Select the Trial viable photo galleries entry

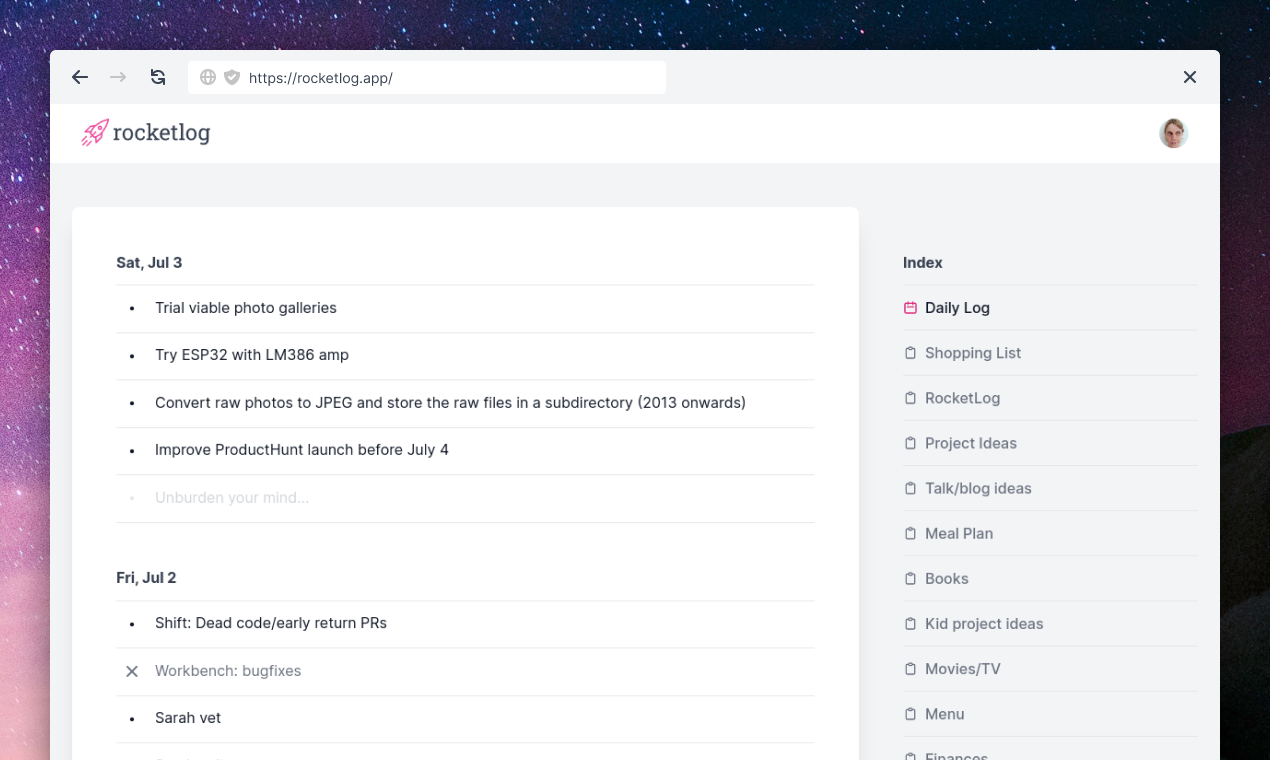pos(246,308)
